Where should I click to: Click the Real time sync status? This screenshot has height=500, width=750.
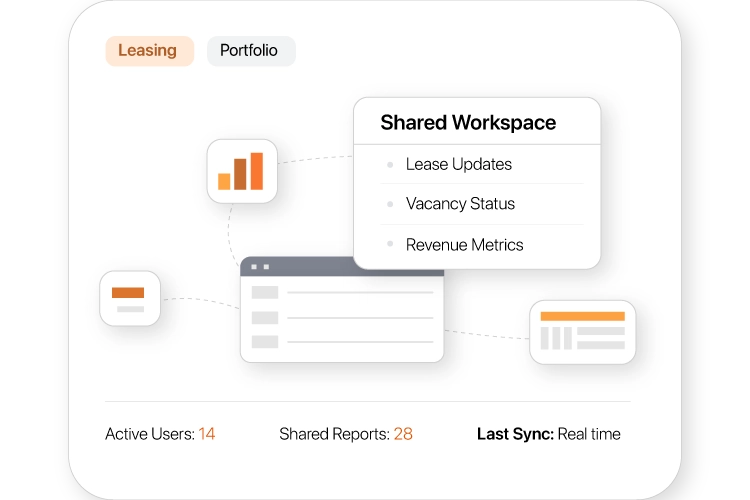click(589, 434)
